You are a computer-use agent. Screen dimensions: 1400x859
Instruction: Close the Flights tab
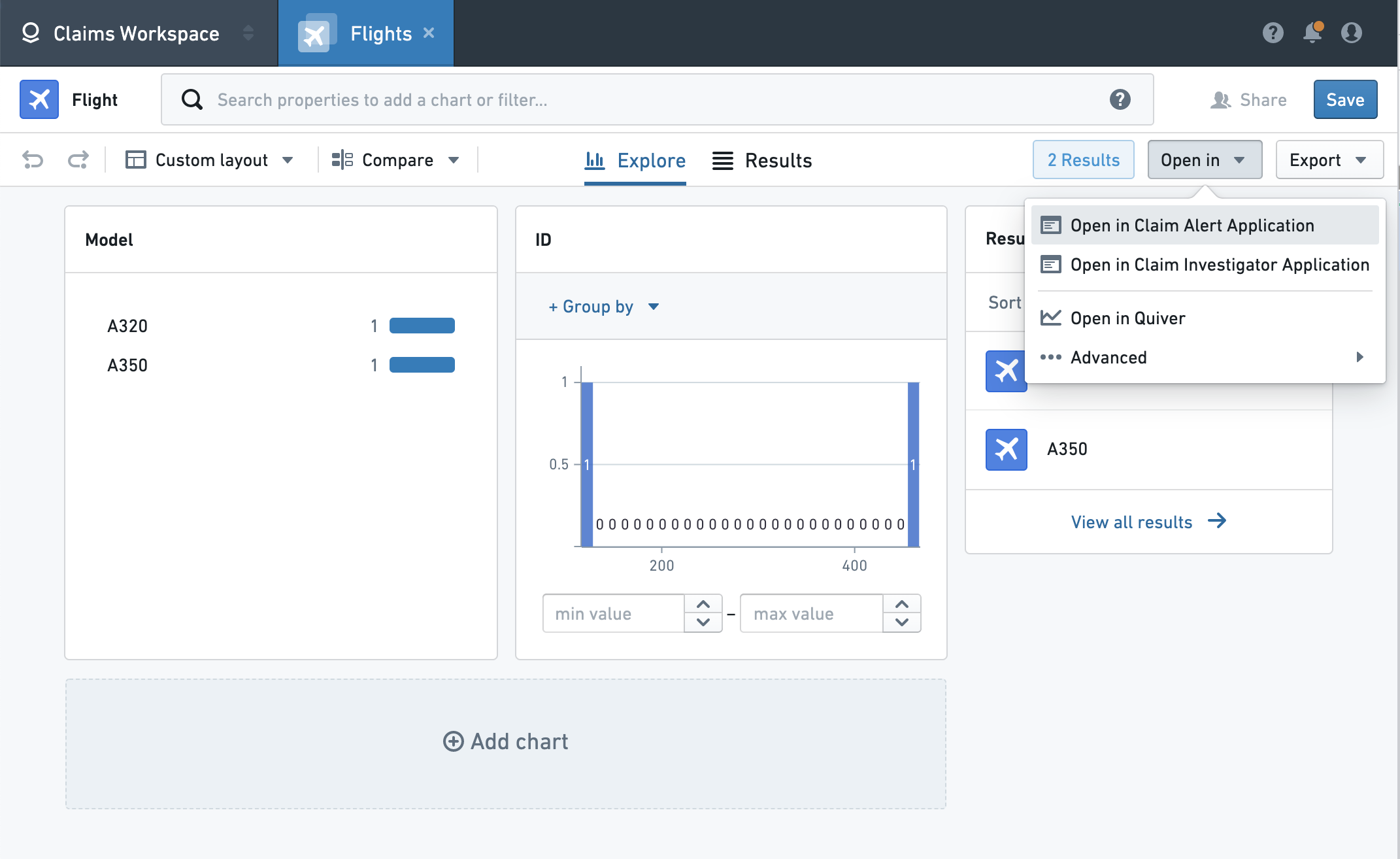pyautogui.click(x=429, y=33)
